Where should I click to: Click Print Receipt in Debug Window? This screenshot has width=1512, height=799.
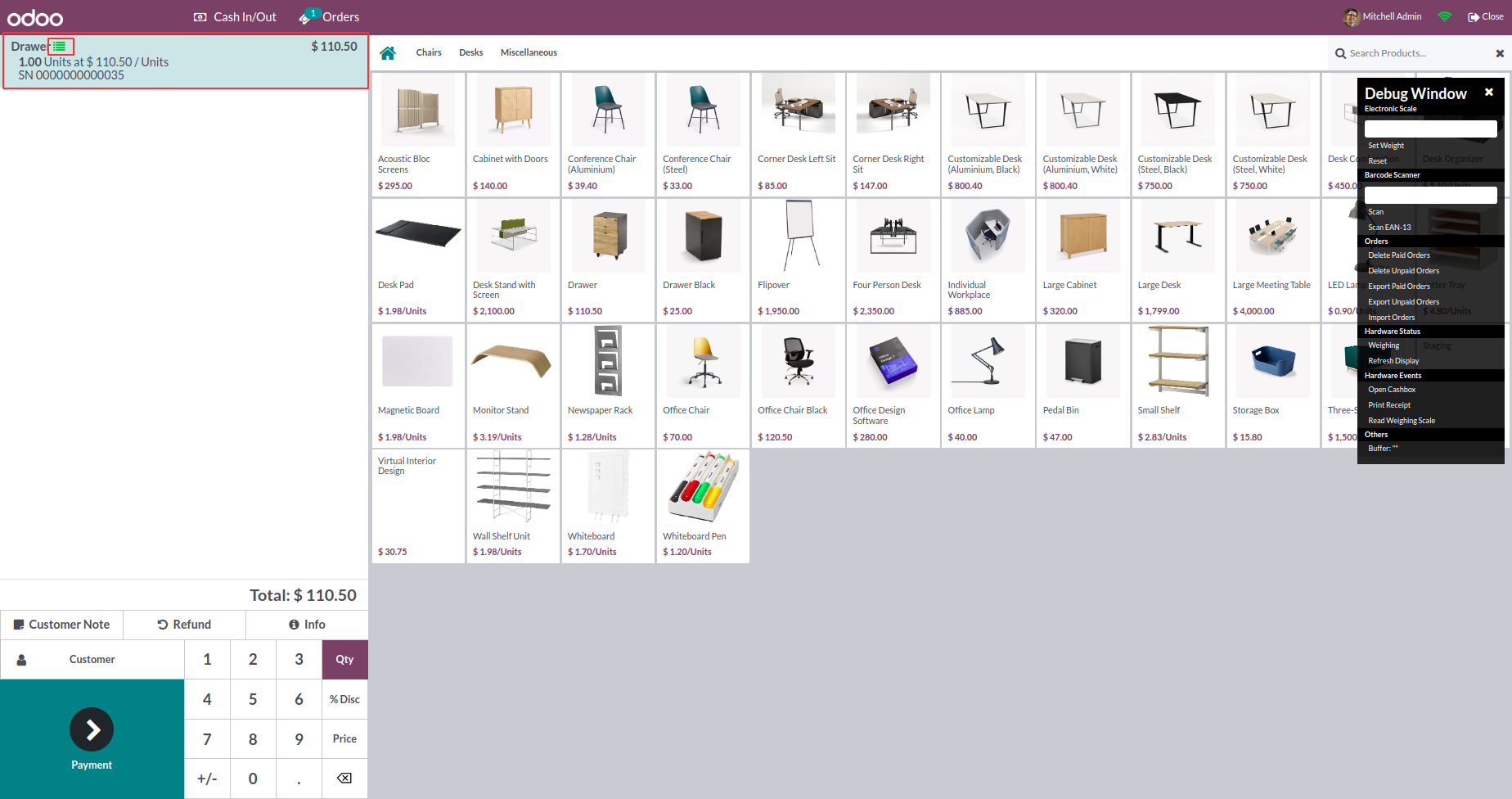point(1389,405)
